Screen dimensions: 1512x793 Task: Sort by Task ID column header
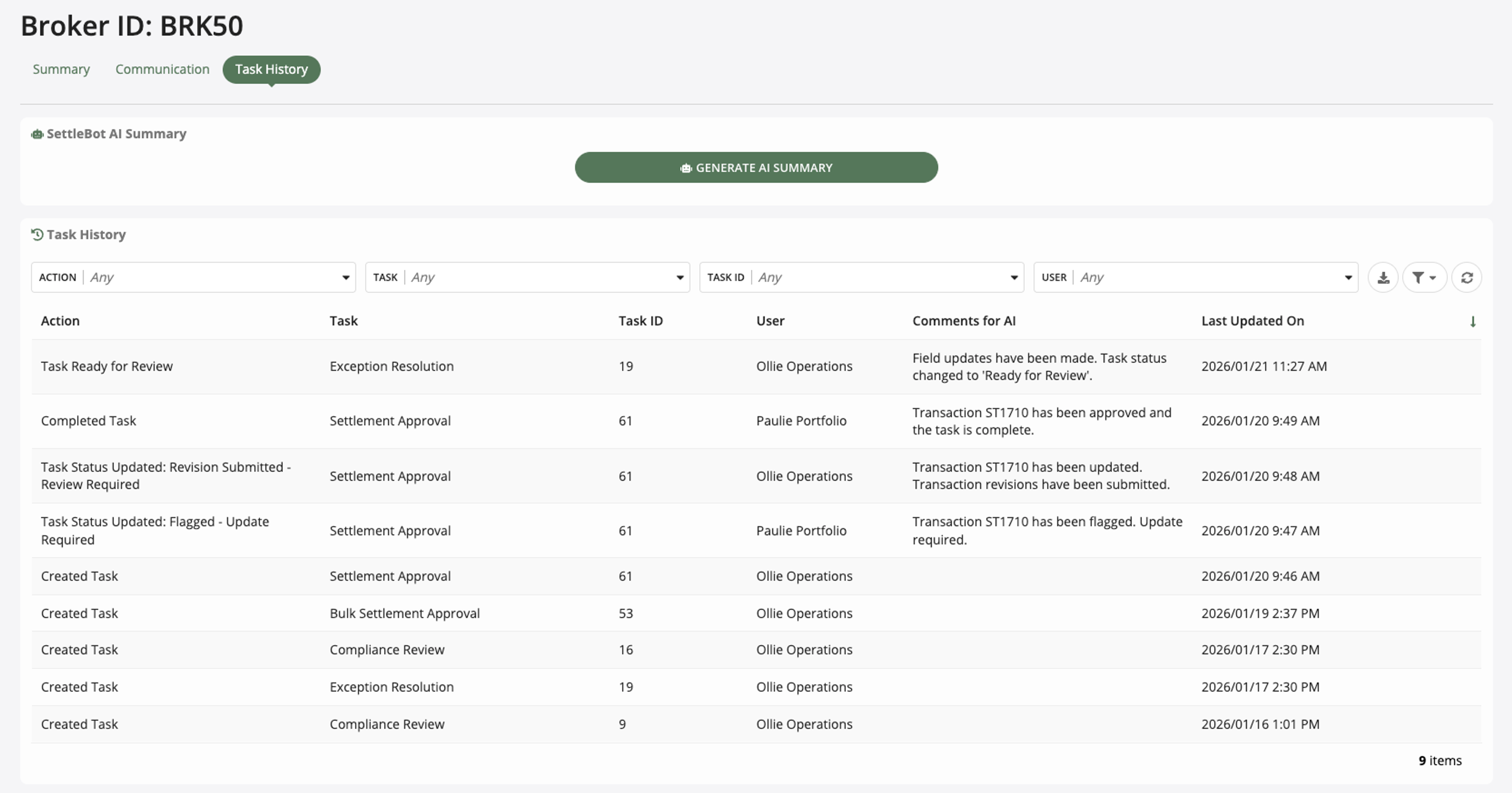pos(640,321)
